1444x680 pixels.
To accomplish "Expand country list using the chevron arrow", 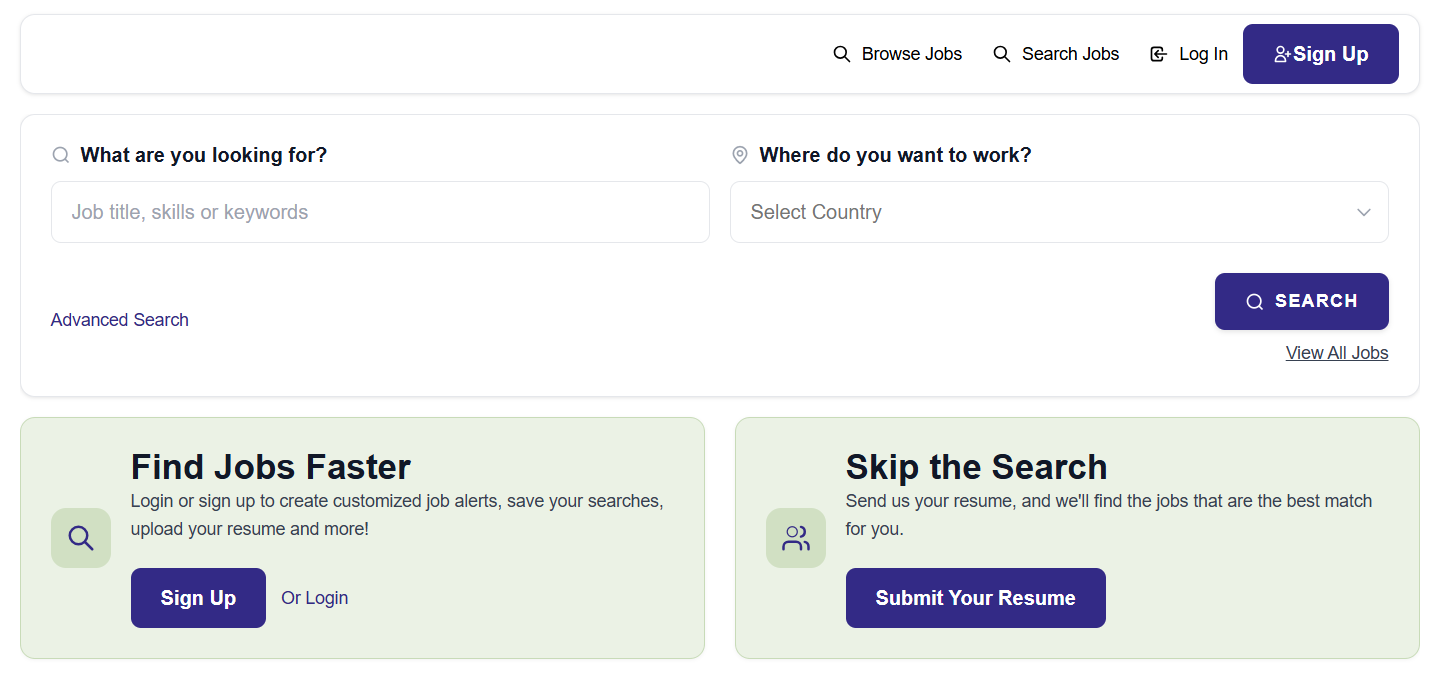I will pos(1364,212).
